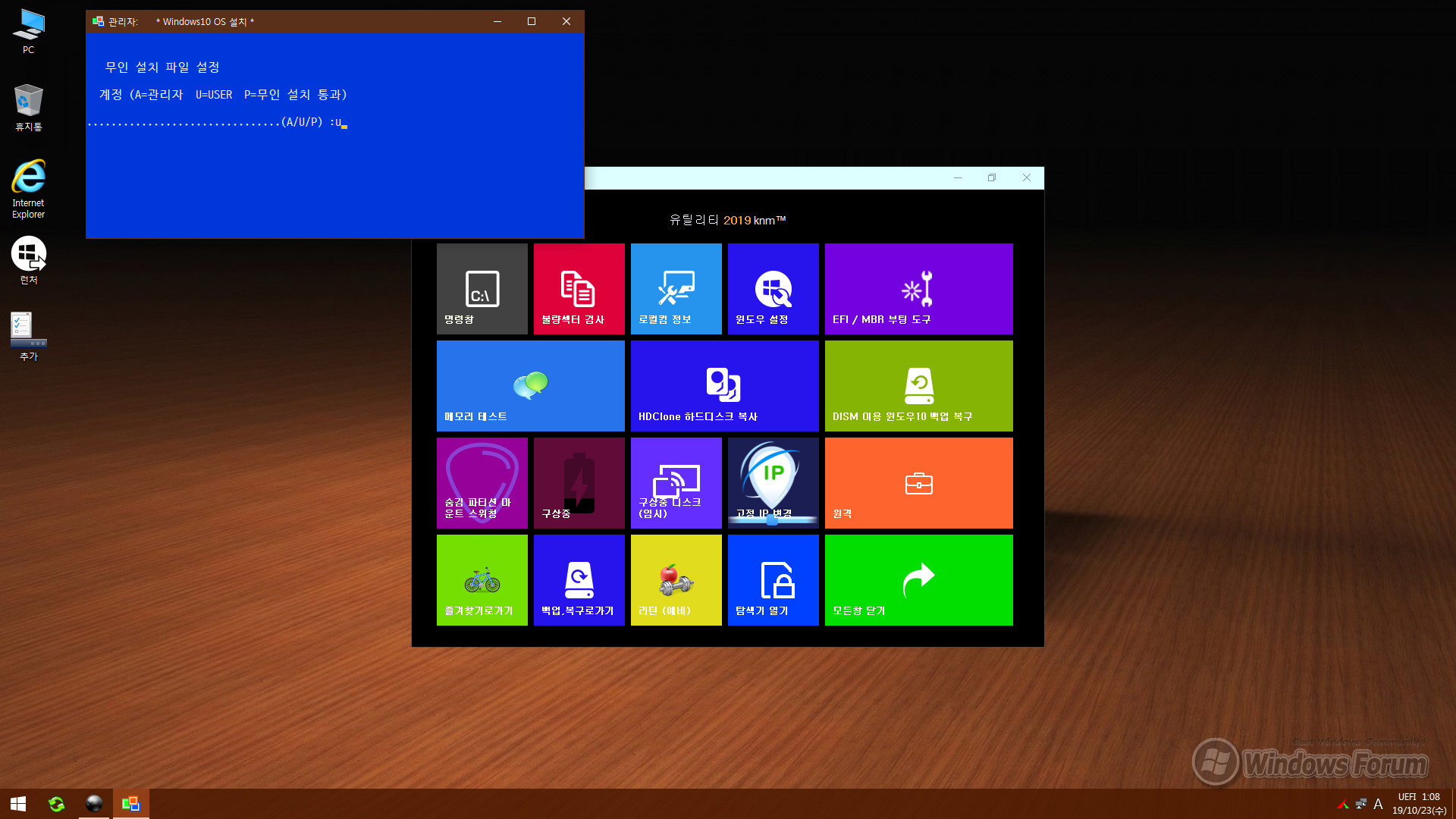Screen dimensions: 1456x819
Task: Close the Windows10 OS 설치 console window
Action: (566, 21)
